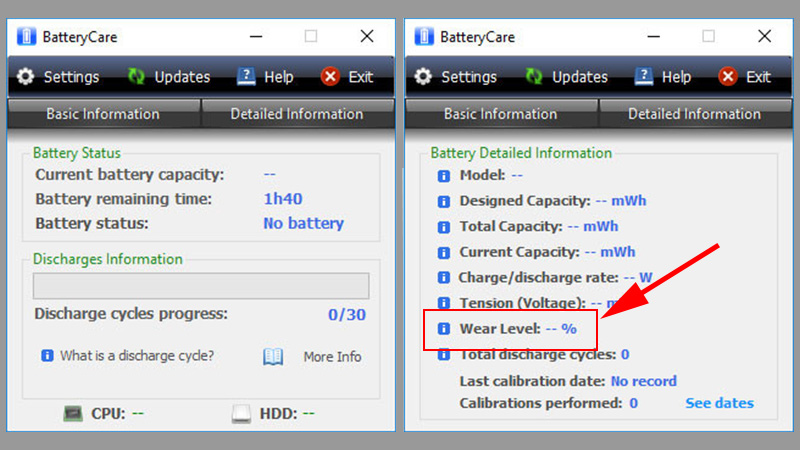
Task: Click Calibrations performed label
Action: [x=541, y=403]
